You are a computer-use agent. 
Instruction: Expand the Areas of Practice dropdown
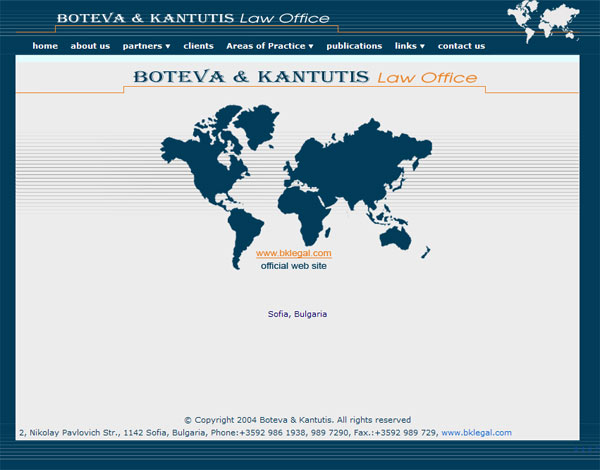click(270, 46)
